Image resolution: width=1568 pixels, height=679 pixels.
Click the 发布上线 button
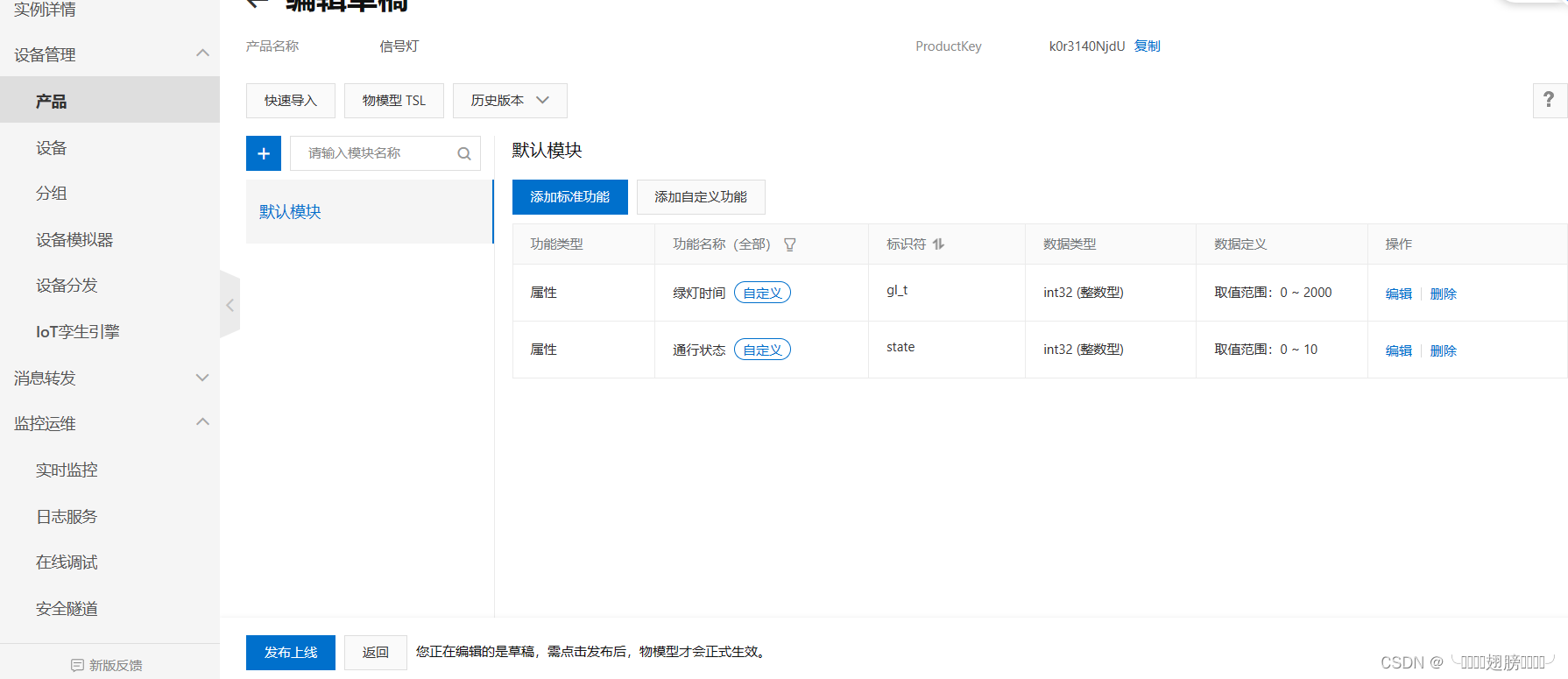291,653
